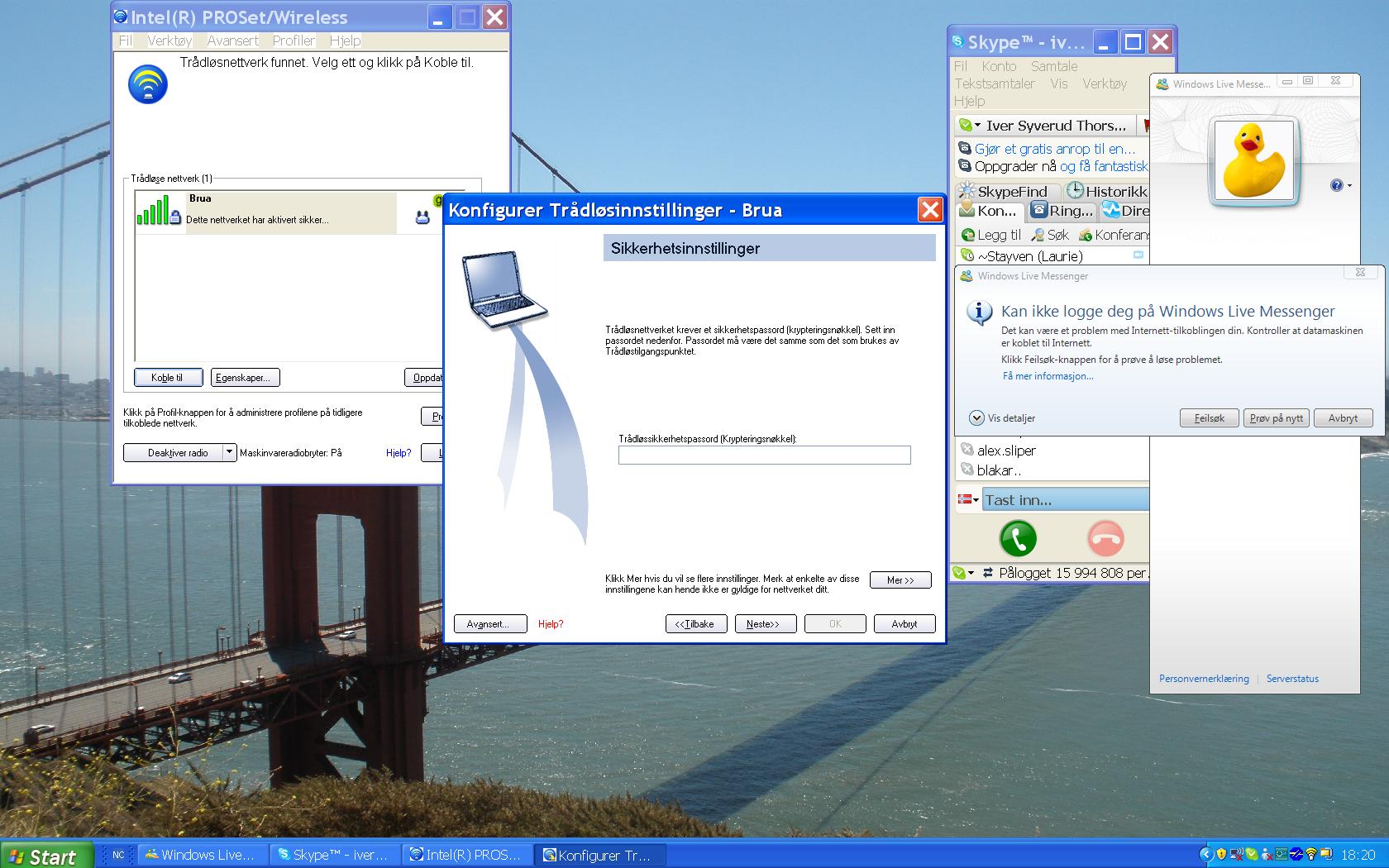Click the red Hjelp? link in Brua dialog
Viewport: 1389px width, 868px height.
pyautogui.click(x=551, y=624)
